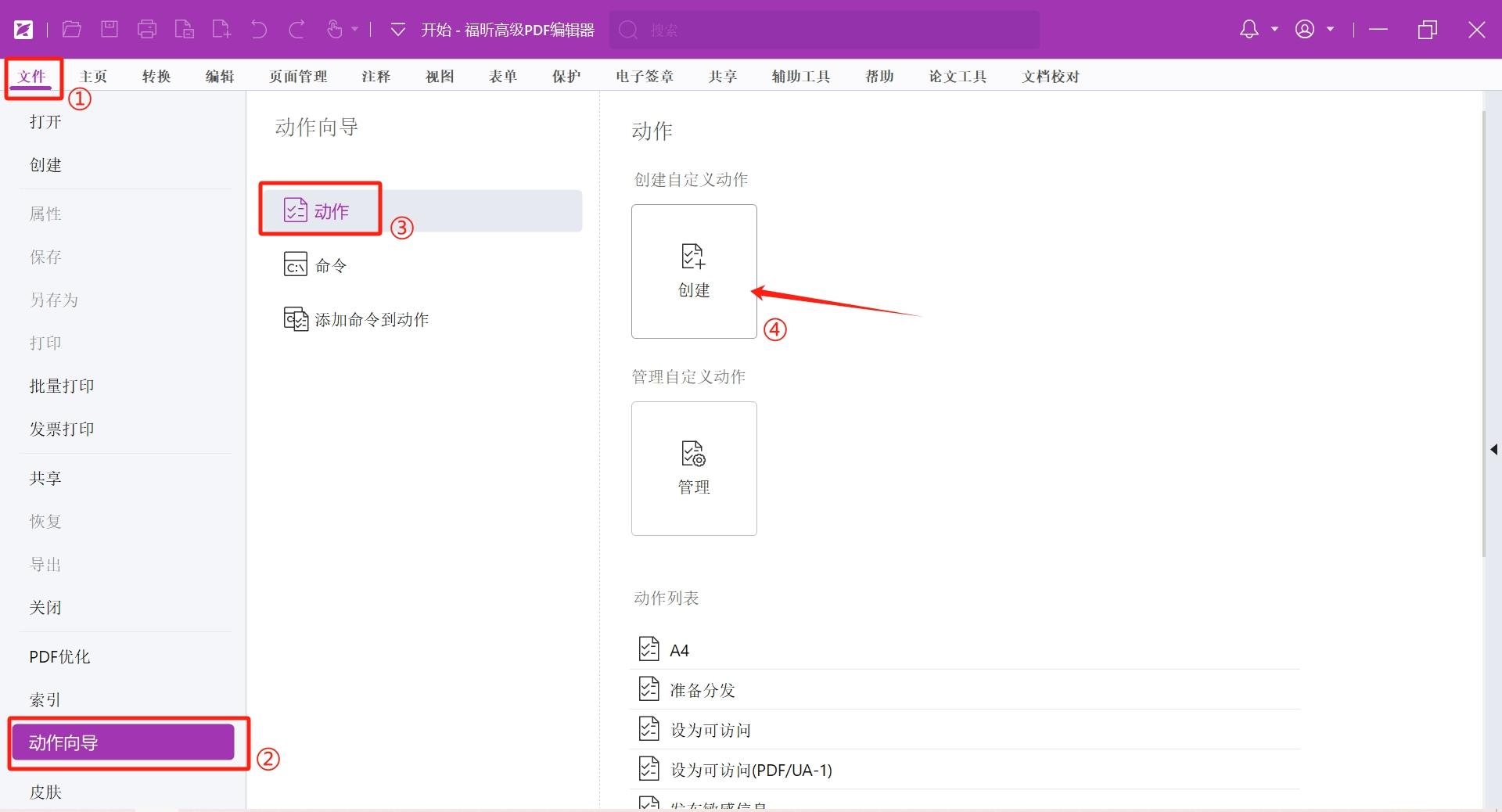This screenshot has width=1502, height=812.
Task: Switch to the 共享 ribbon tab
Action: [x=723, y=77]
